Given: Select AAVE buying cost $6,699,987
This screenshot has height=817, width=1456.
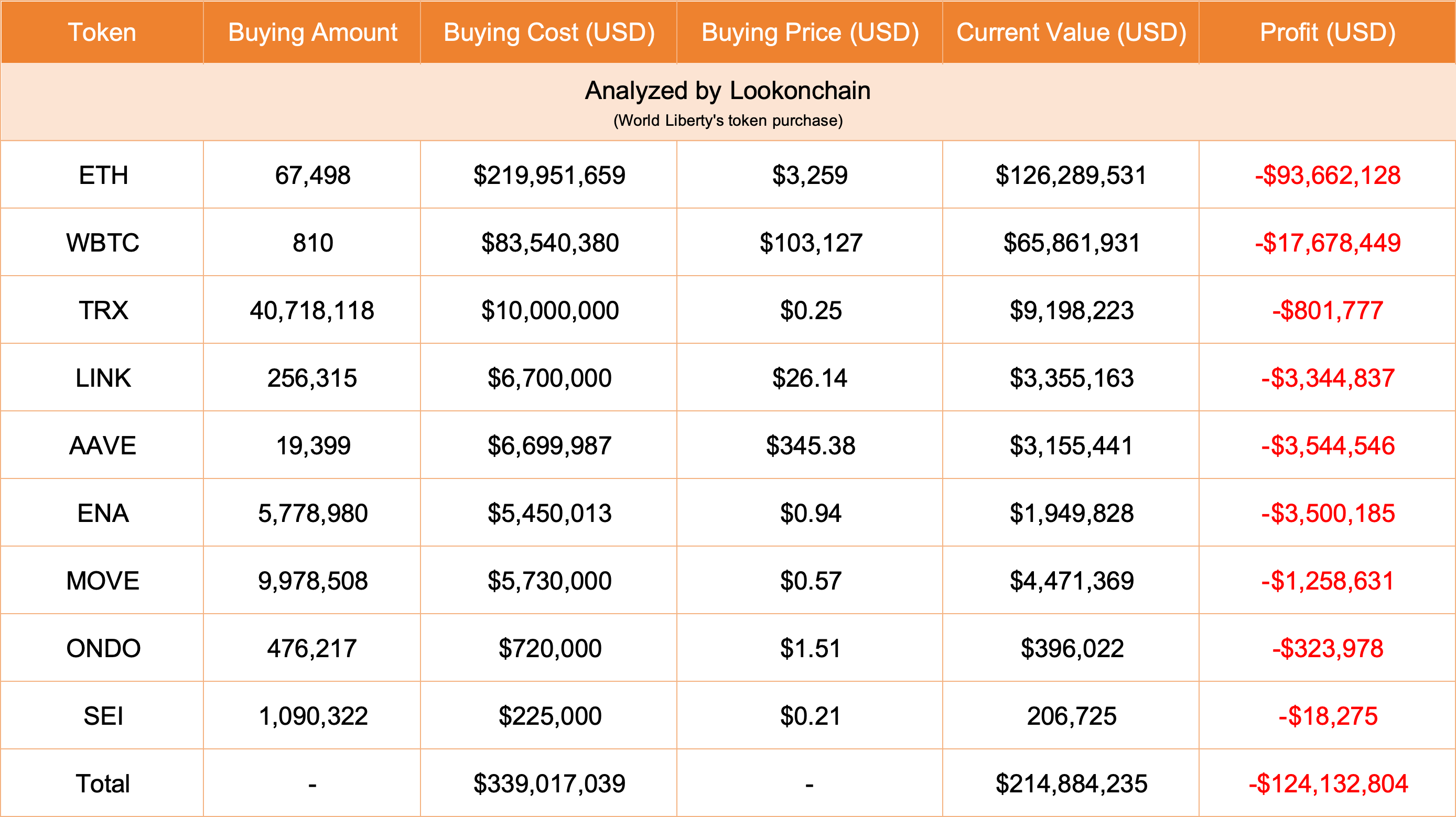Looking at the screenshot, I should tap(549, 446).
